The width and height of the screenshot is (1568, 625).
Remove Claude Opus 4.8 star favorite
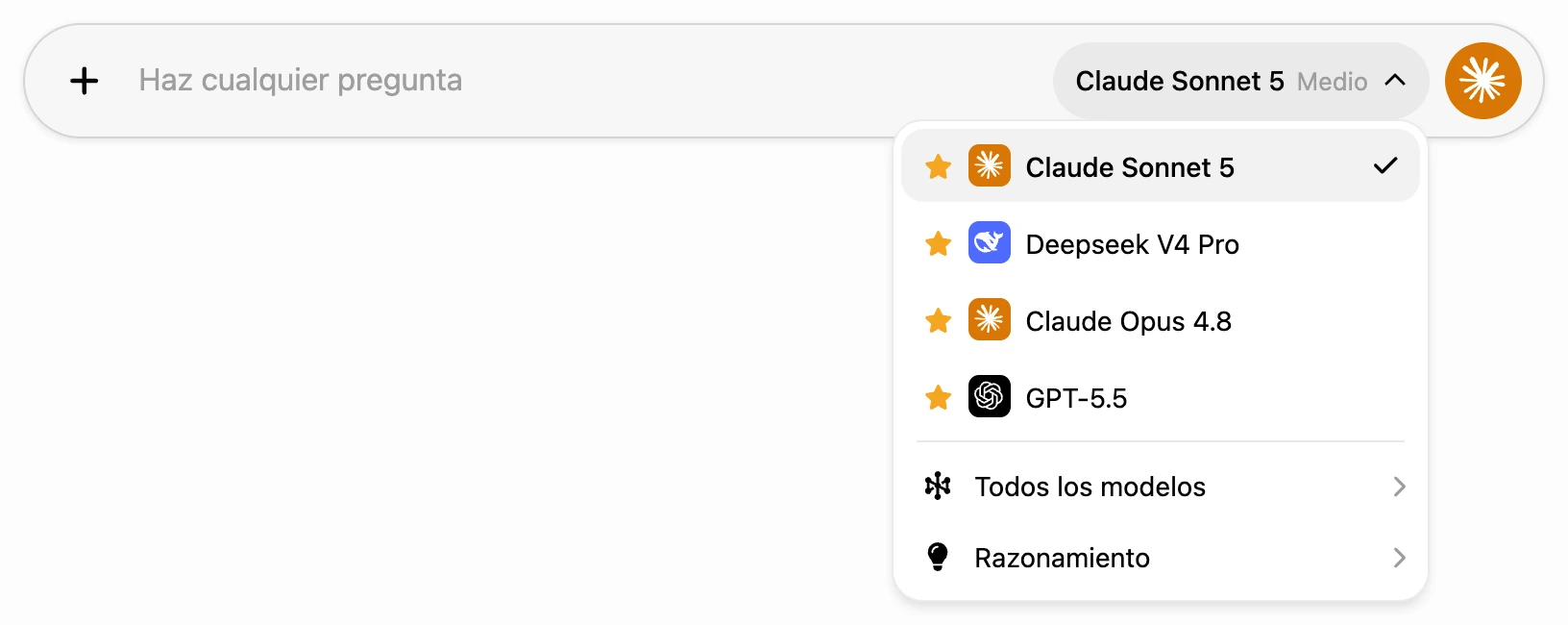click(x=938, y=320)
